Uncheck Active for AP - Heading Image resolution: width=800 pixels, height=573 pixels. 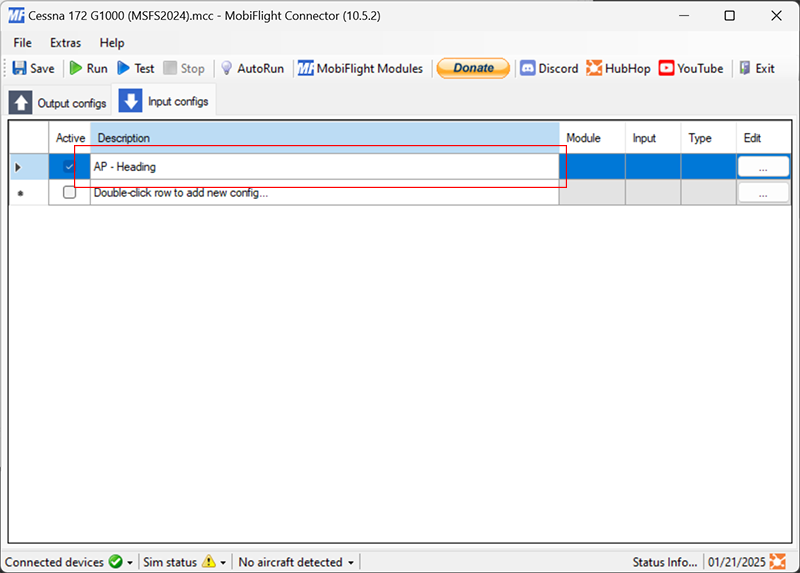[x=69, y=166]
